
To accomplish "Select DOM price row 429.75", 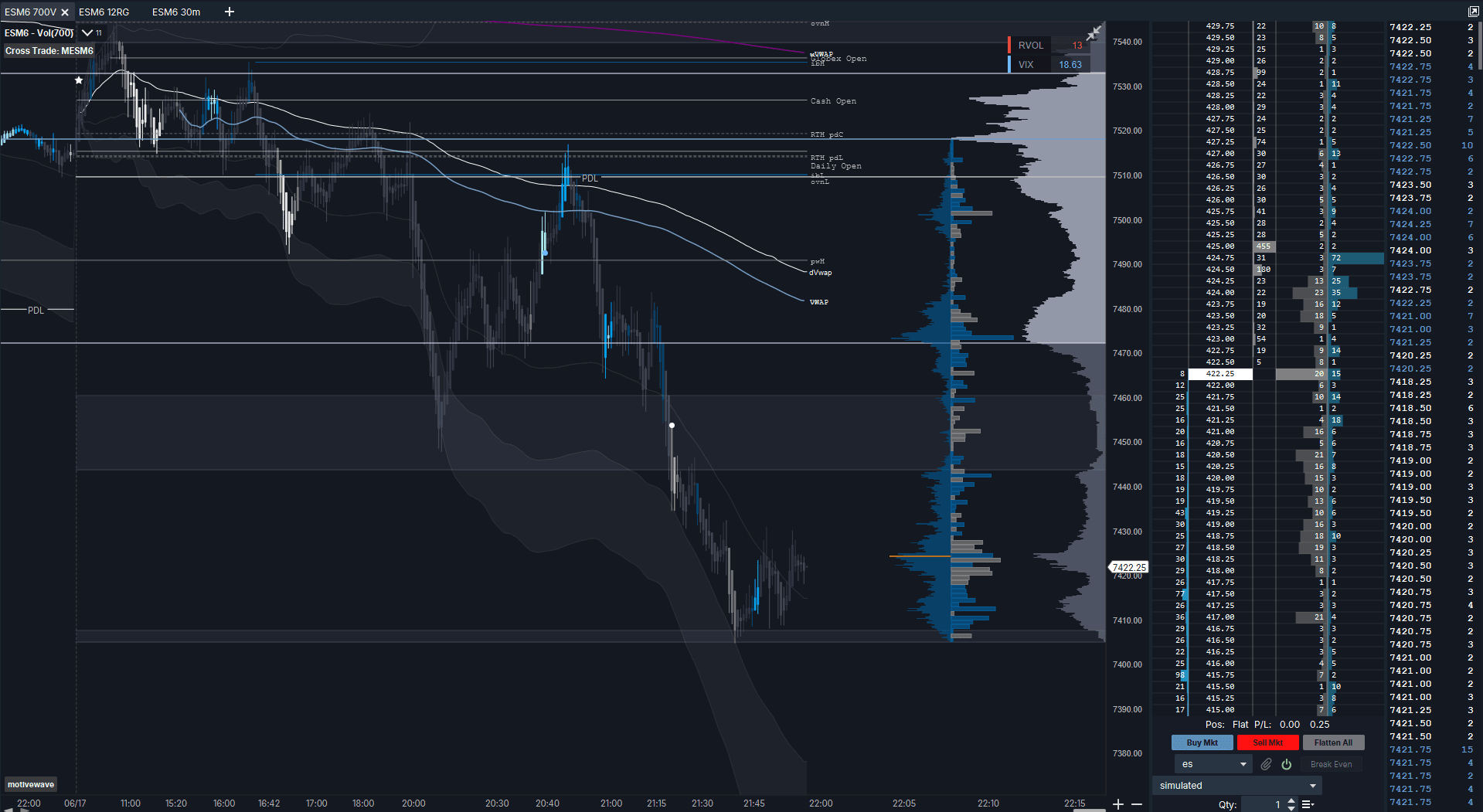I will coord(1219,26).
